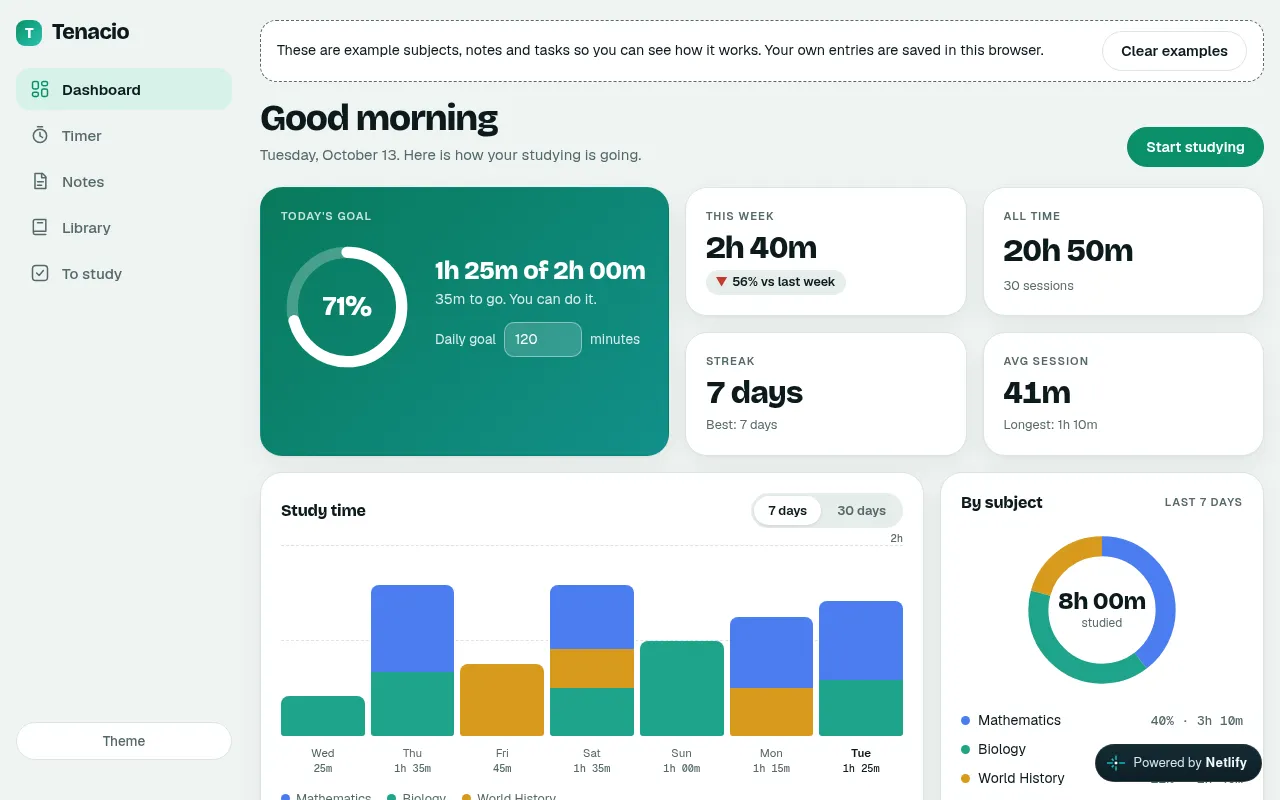Image resolution: width=1280 pixels, height=800 pixels.
Task: Click the "40% · 3h 10m" Mathematics value
Action: [1196, 720]
